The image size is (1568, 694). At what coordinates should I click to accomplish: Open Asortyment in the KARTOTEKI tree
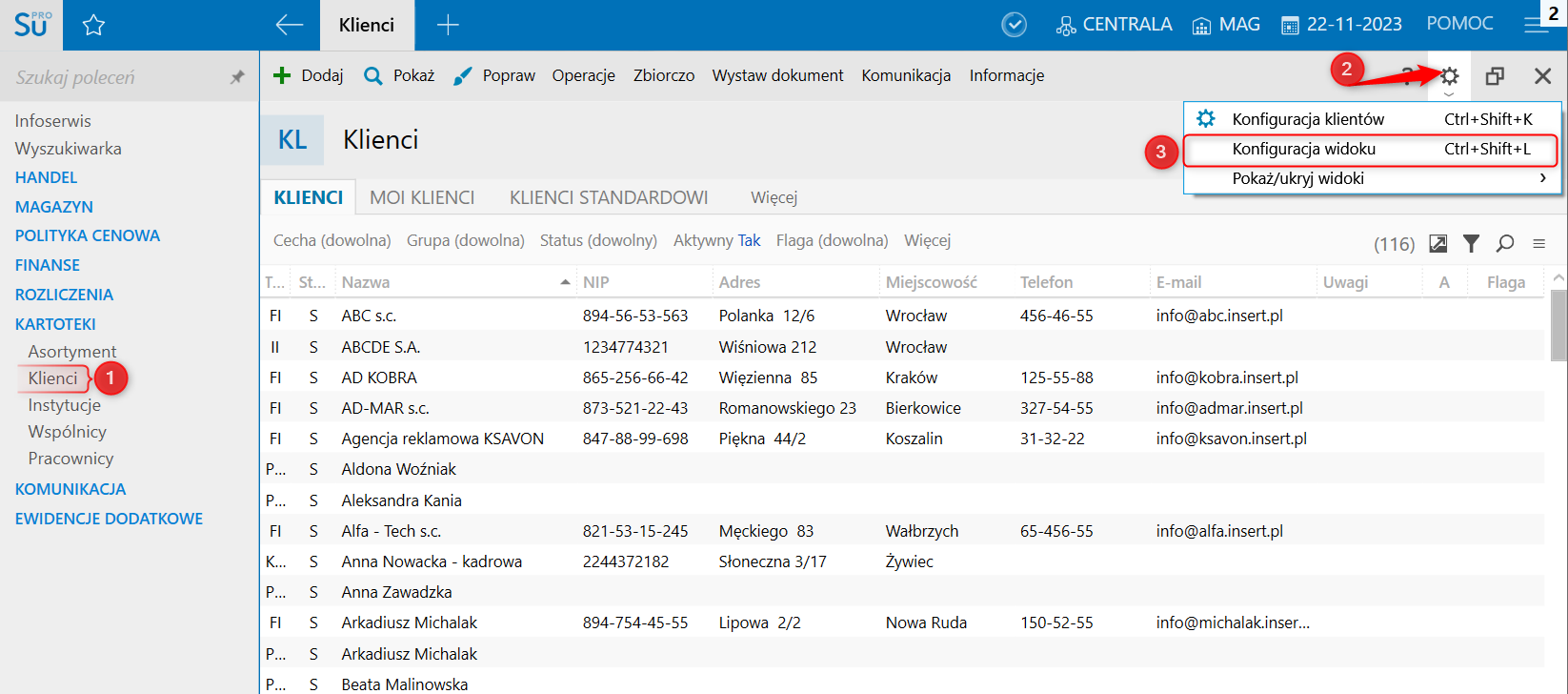(72, 352)
